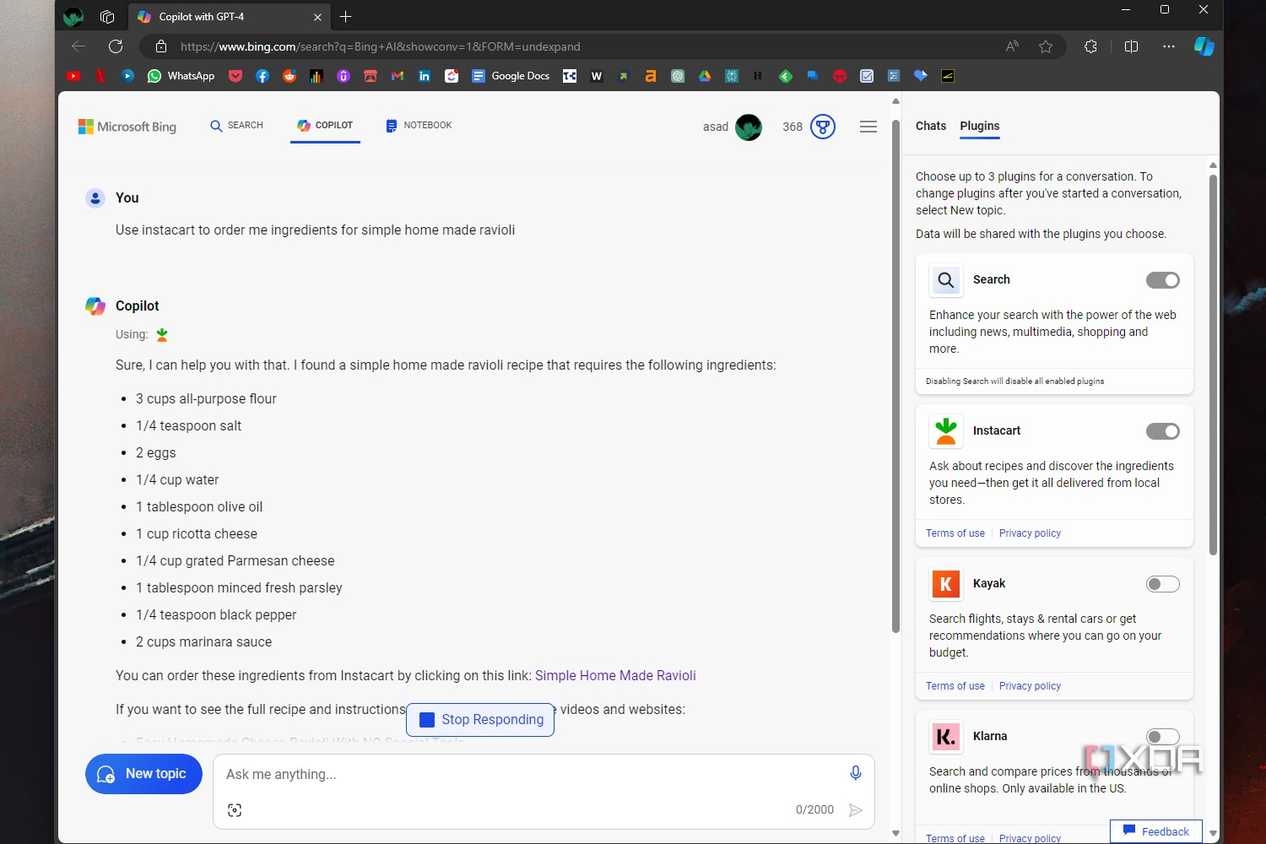Open a new browser tab

(x=346, y=17)
